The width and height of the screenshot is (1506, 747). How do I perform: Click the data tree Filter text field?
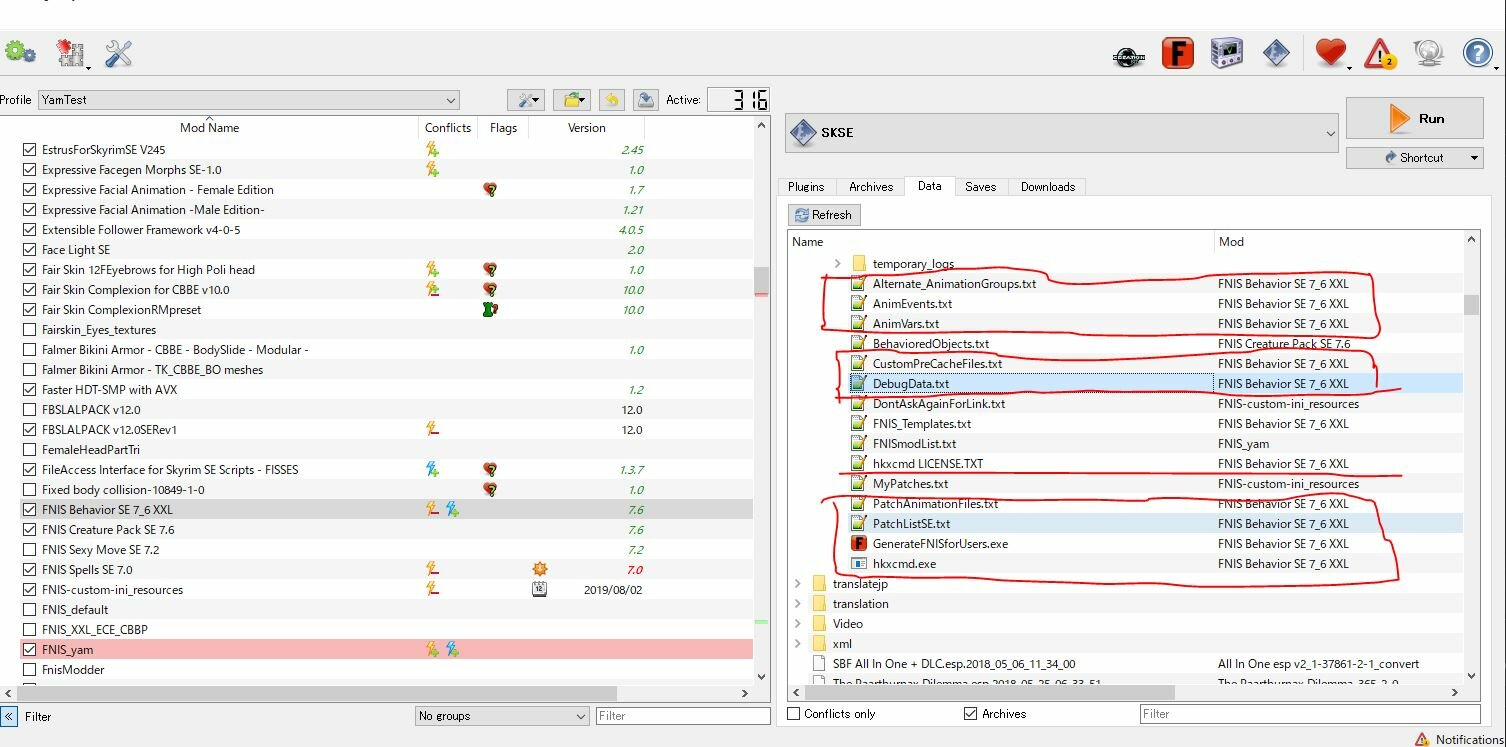tap(1310, 713)
